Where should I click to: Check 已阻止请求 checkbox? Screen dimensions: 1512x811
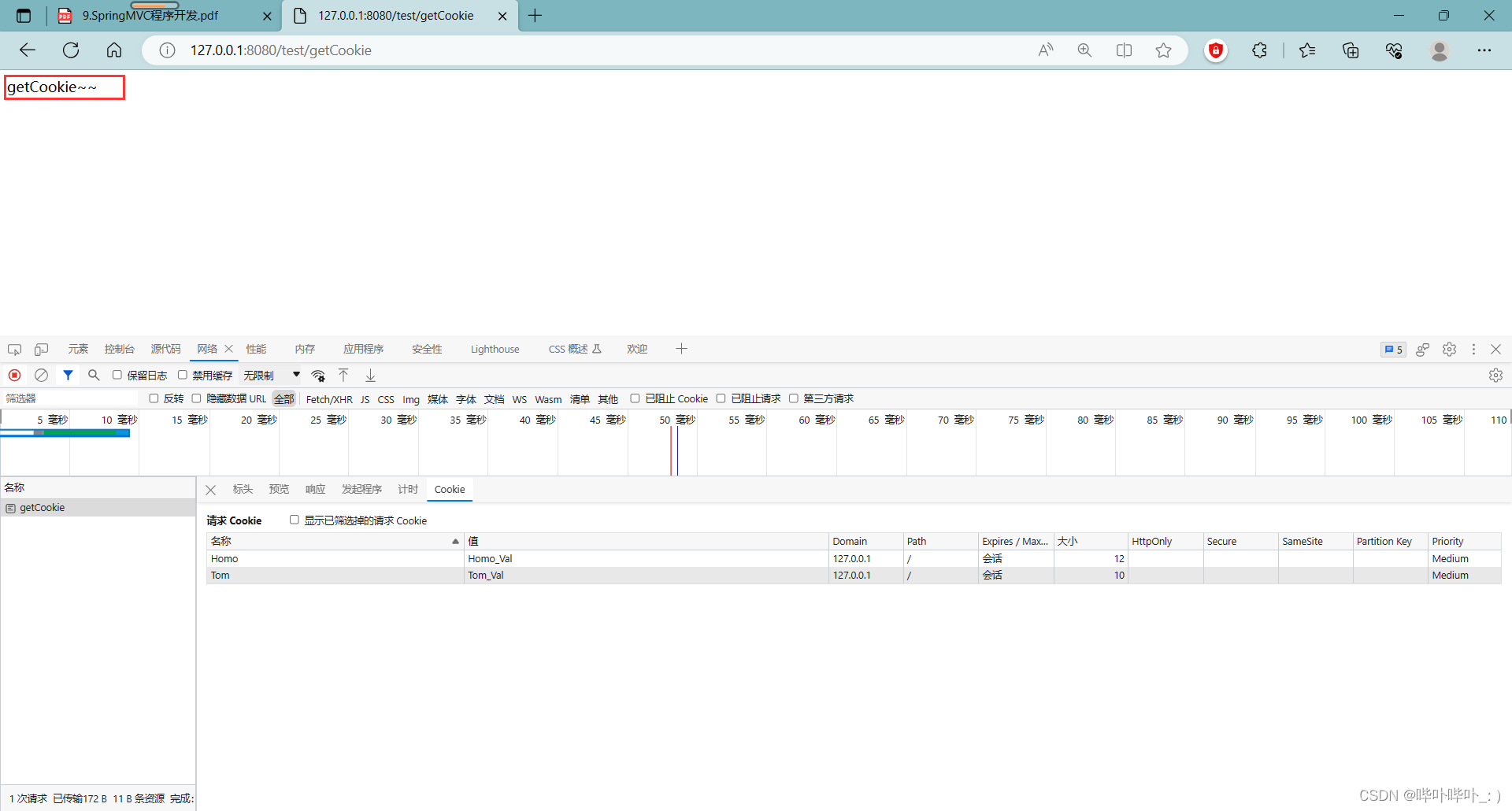click(x=721, y=398)
